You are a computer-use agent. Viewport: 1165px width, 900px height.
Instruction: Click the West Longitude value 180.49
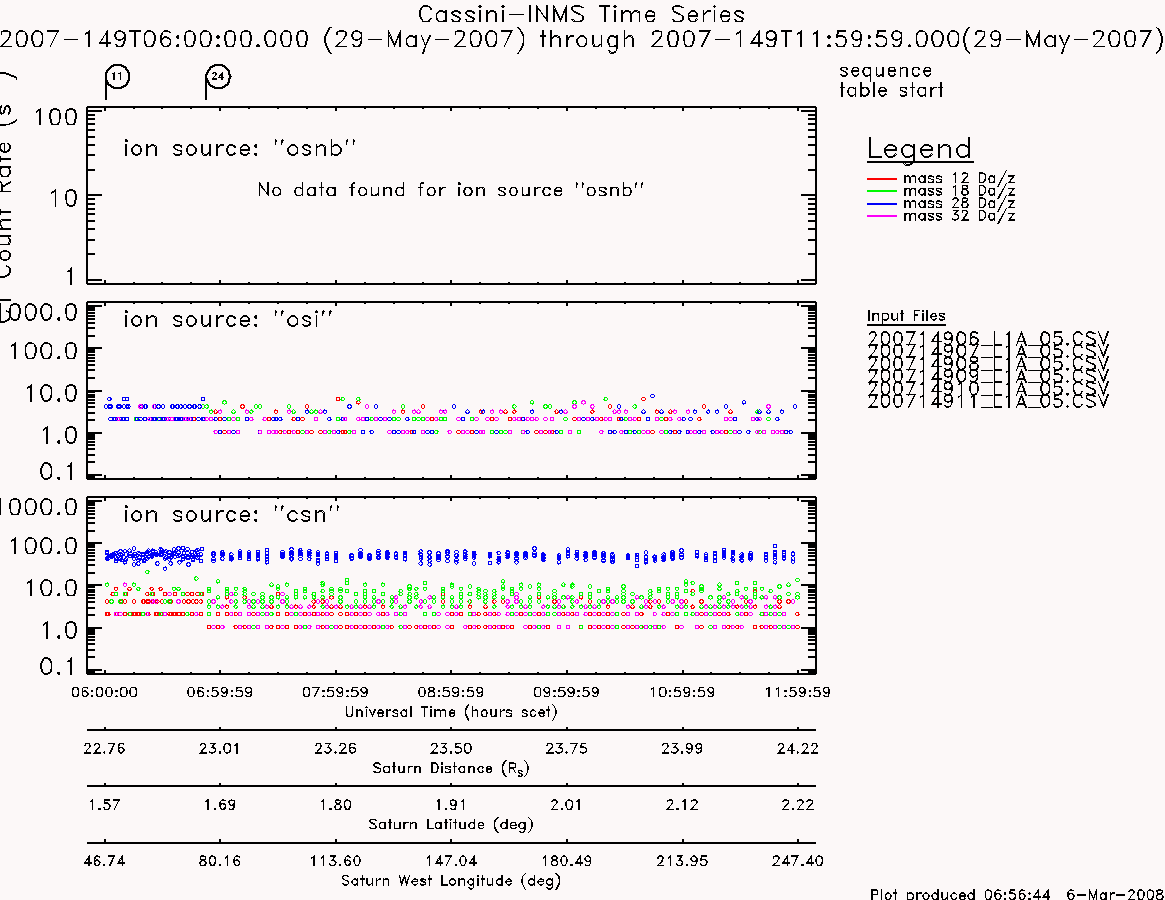click(566, 861)
